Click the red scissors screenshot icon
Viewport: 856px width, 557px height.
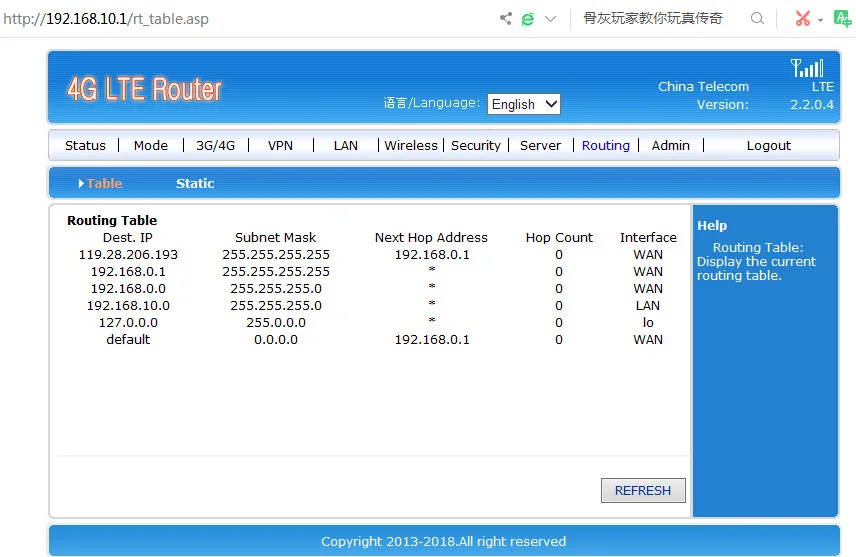(x=802, y=19)
